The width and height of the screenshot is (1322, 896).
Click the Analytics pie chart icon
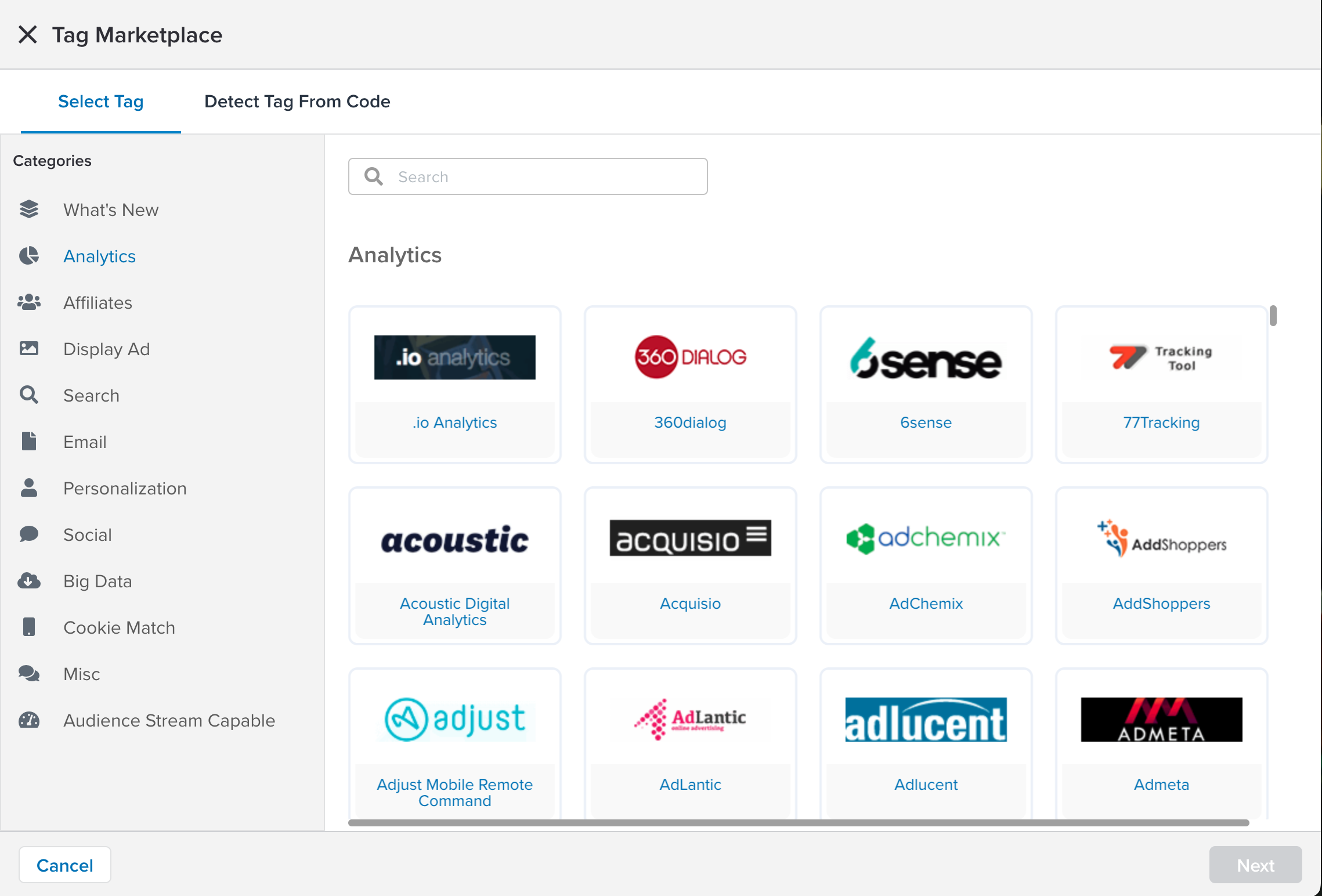tap(29, 256)
